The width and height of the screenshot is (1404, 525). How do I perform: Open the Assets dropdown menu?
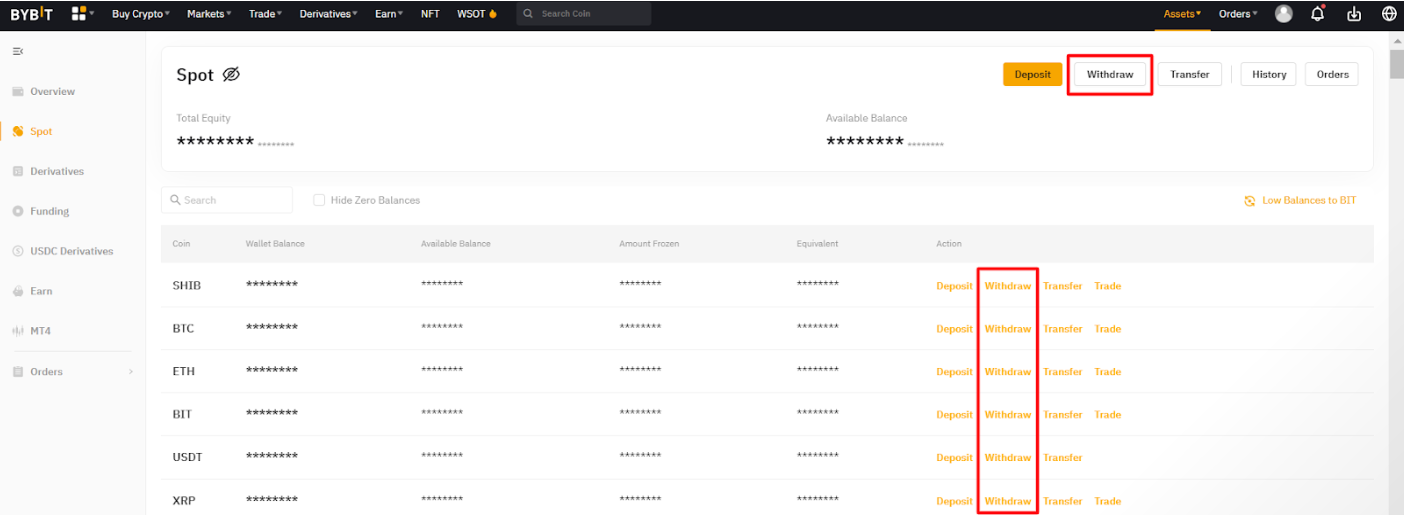point(1182,14)
